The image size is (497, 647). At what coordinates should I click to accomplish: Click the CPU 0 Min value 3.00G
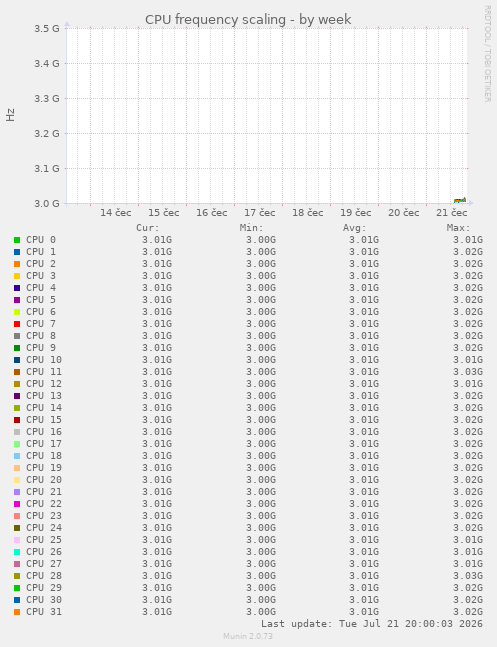click(x=261, y=240)
